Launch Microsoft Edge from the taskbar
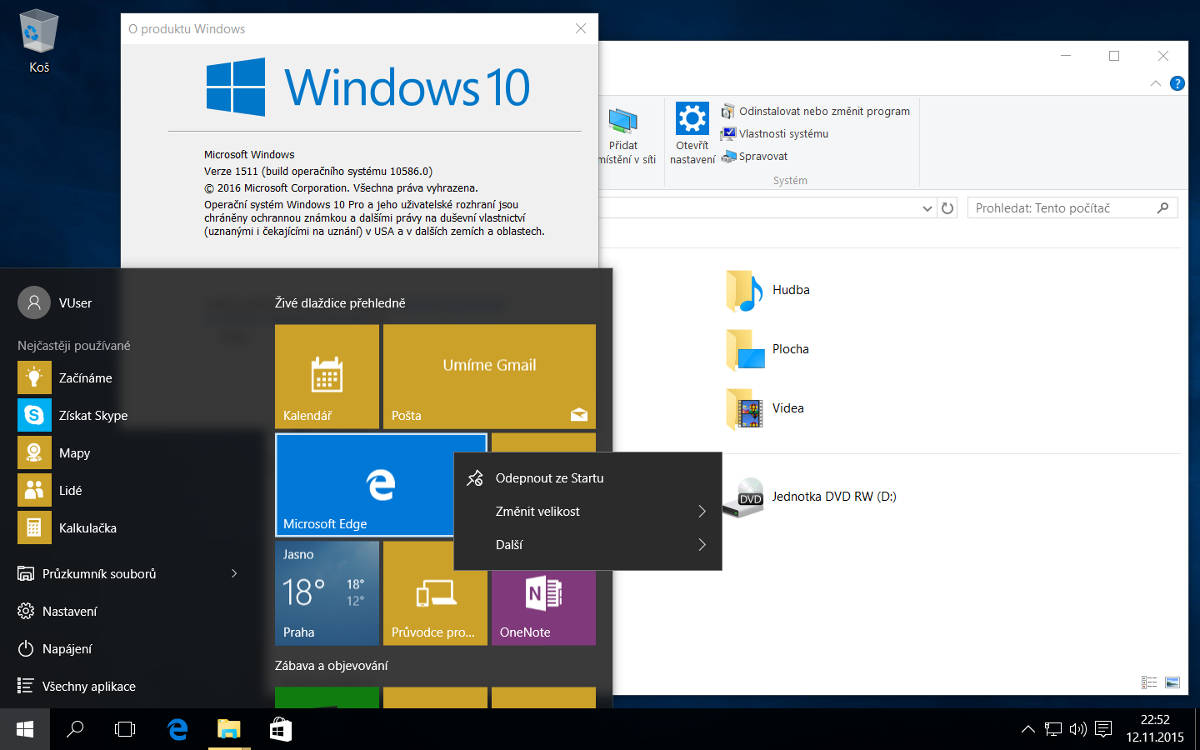The height and width of the screenshot is (750, 1200). pos(178,729)
